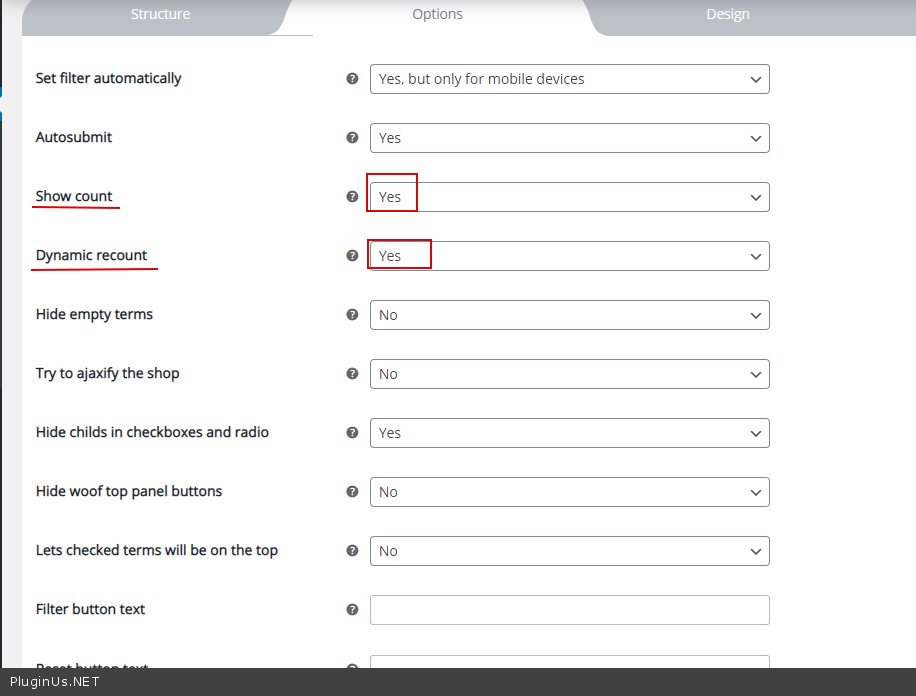Expand the Try to ajaxify the shop dropdown

pos(569,374)
